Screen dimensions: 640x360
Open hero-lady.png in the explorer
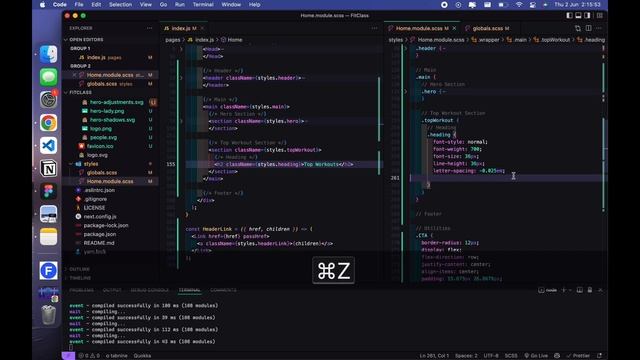pos(107,111)
